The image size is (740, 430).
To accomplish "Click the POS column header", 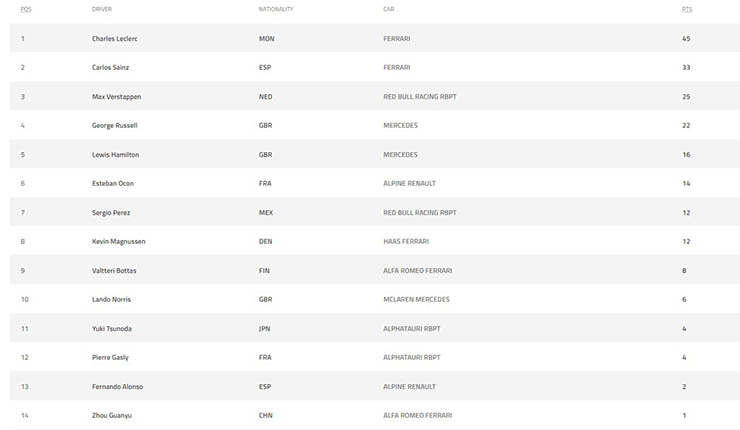I will point(26,9).
